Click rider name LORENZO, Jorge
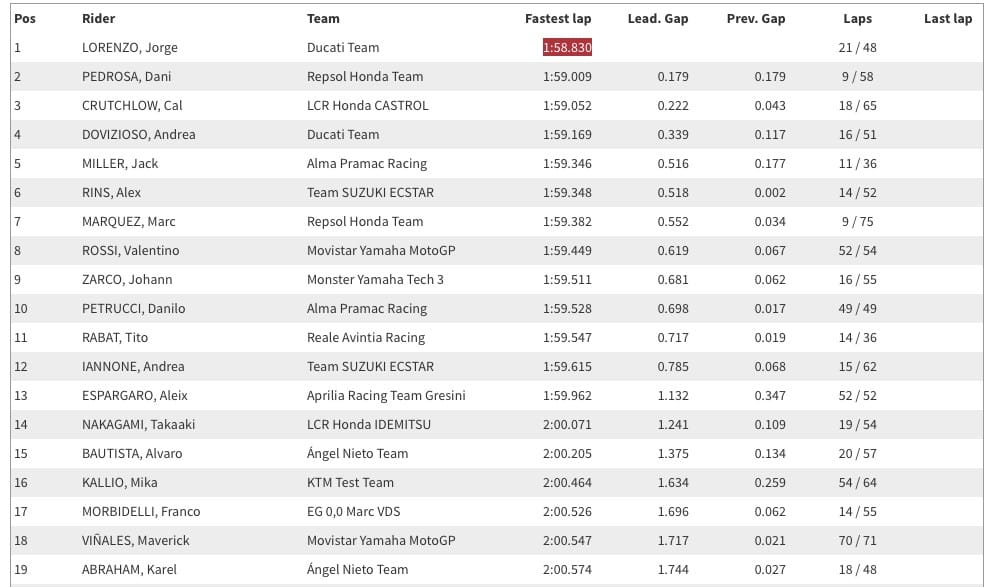The image size is (992, 587). (130, 47)
